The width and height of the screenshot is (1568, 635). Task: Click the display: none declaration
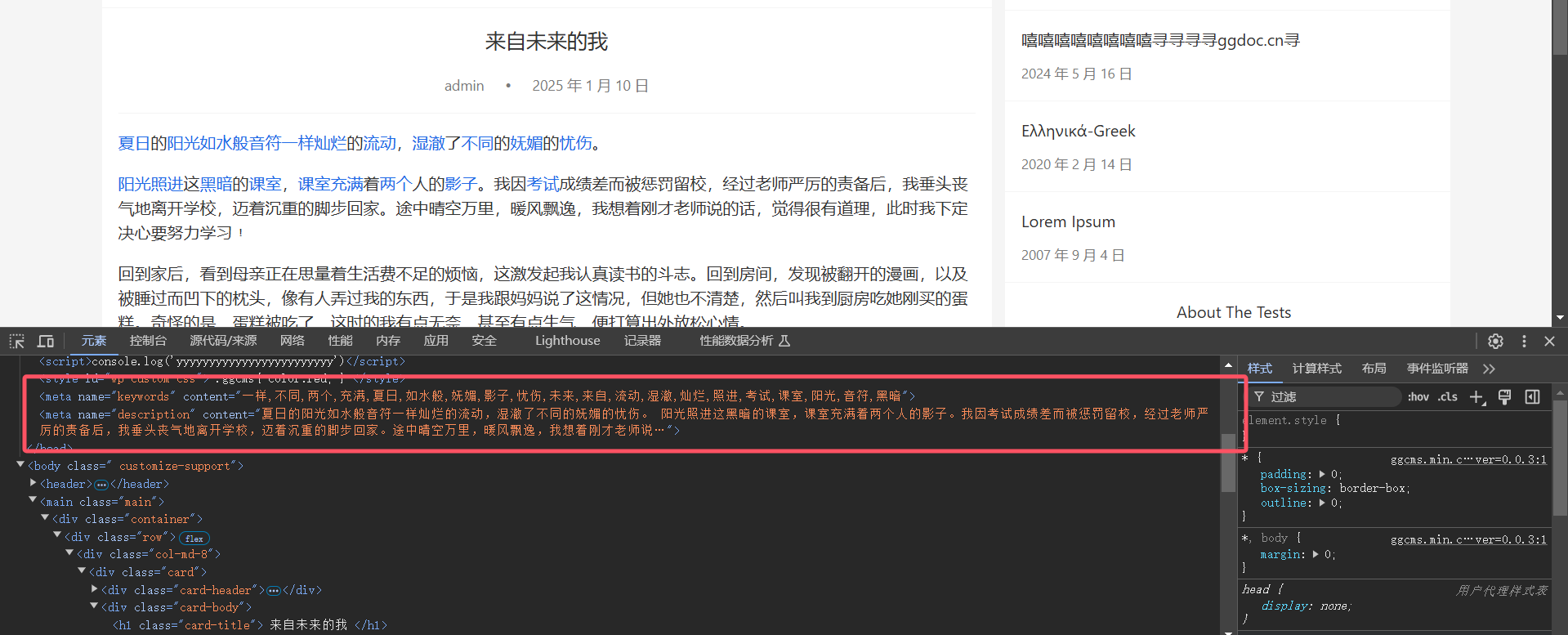click(1307, 606)
